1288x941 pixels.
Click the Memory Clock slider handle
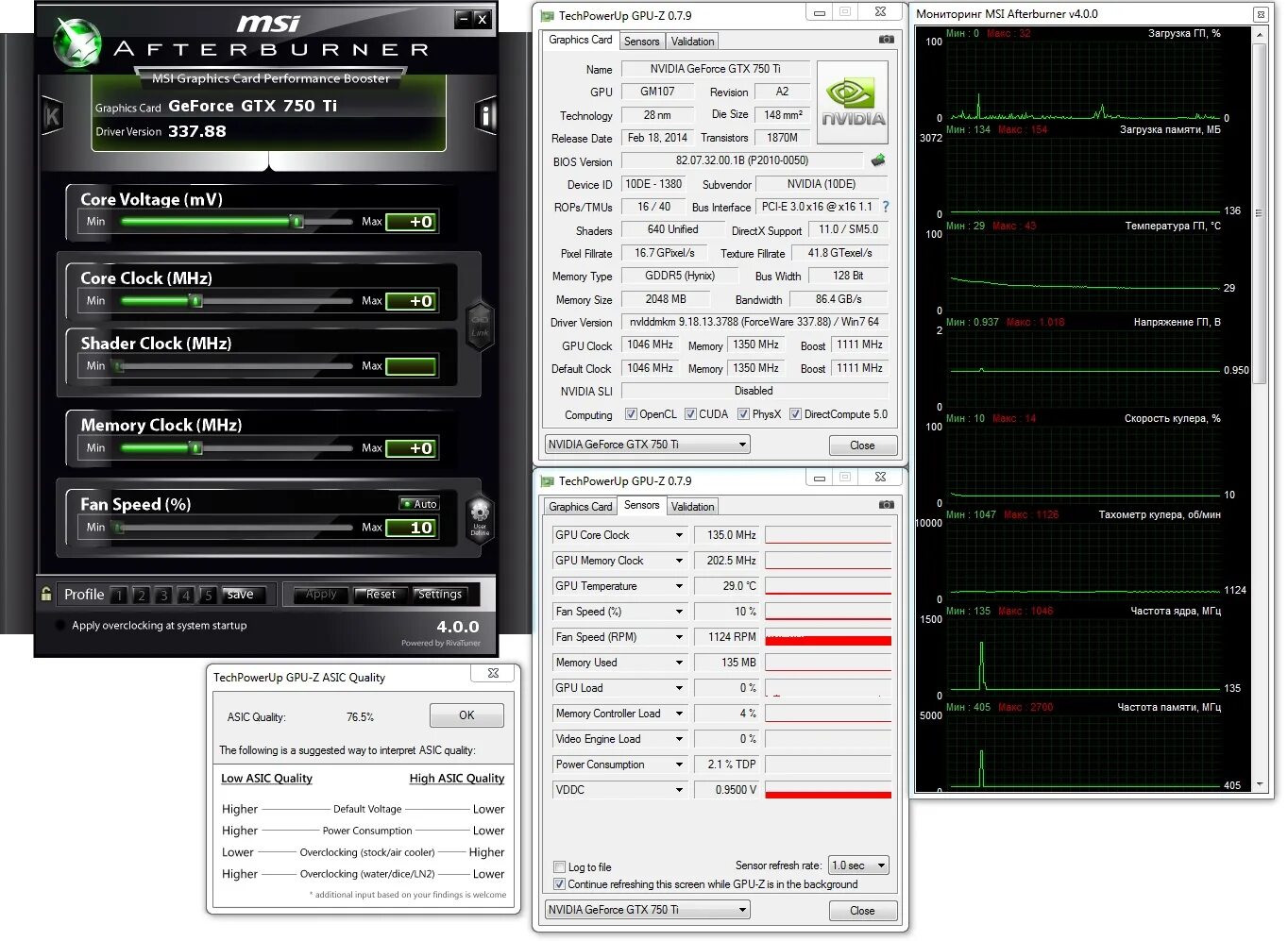(x=195, y=448)
